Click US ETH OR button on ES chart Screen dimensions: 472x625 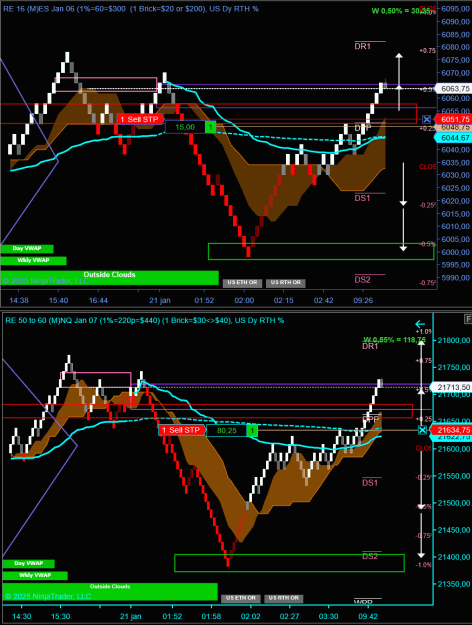click(x=242, y=283)
